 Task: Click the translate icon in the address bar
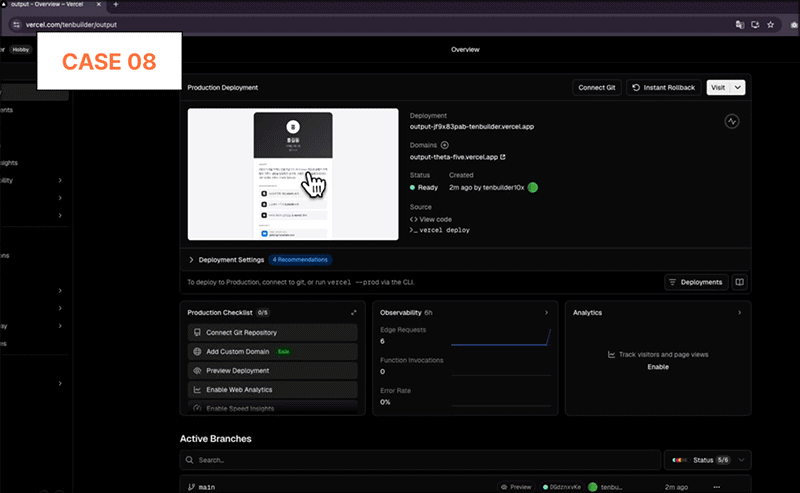(739, 24)
